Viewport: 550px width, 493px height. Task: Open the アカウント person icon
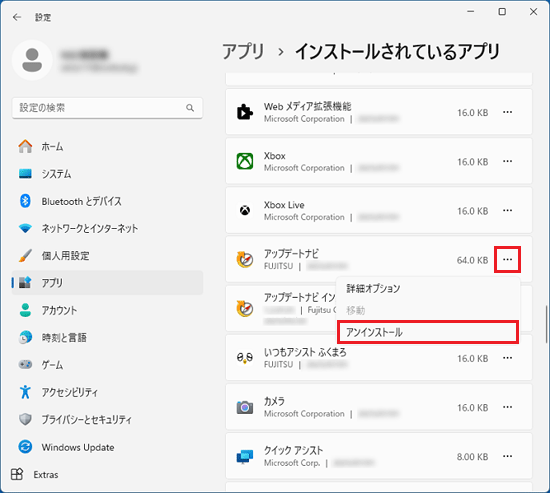[25, 310]
